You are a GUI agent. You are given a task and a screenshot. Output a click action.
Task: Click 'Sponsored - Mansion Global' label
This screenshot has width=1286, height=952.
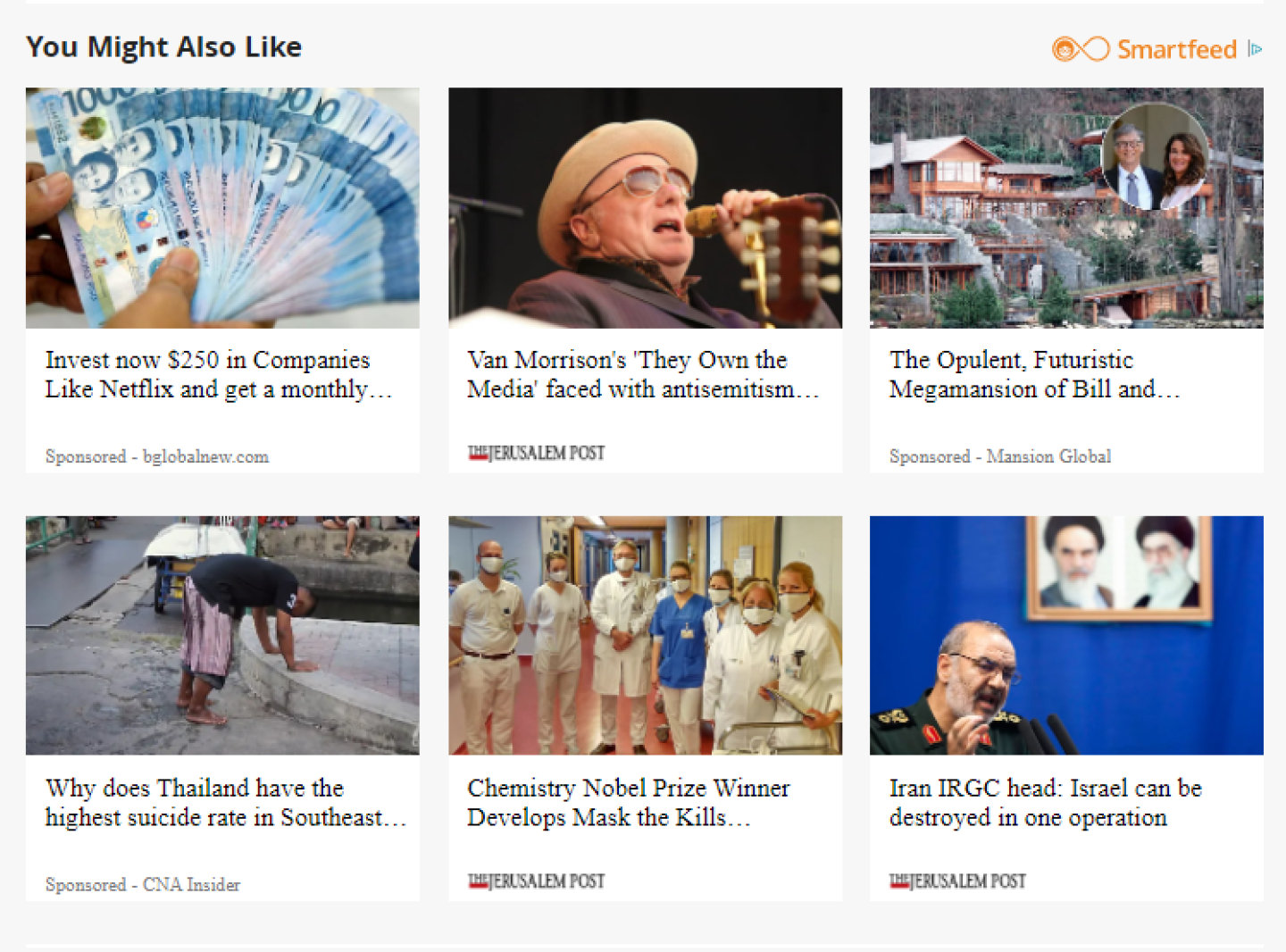click(1000, 456)
